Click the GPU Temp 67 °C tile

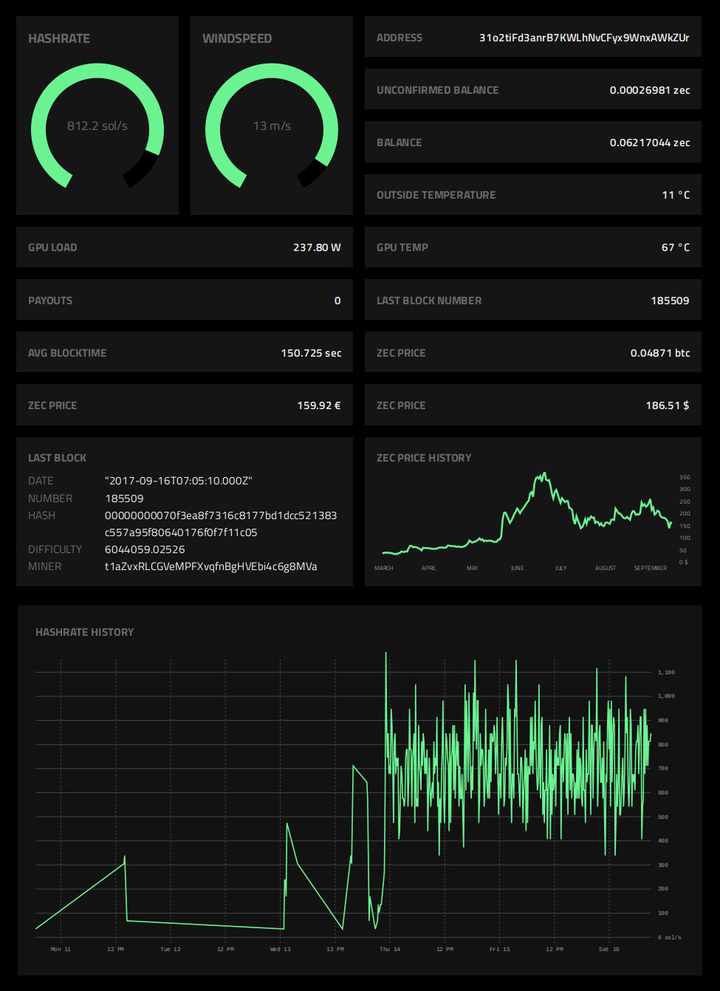(x=533, y=247)
